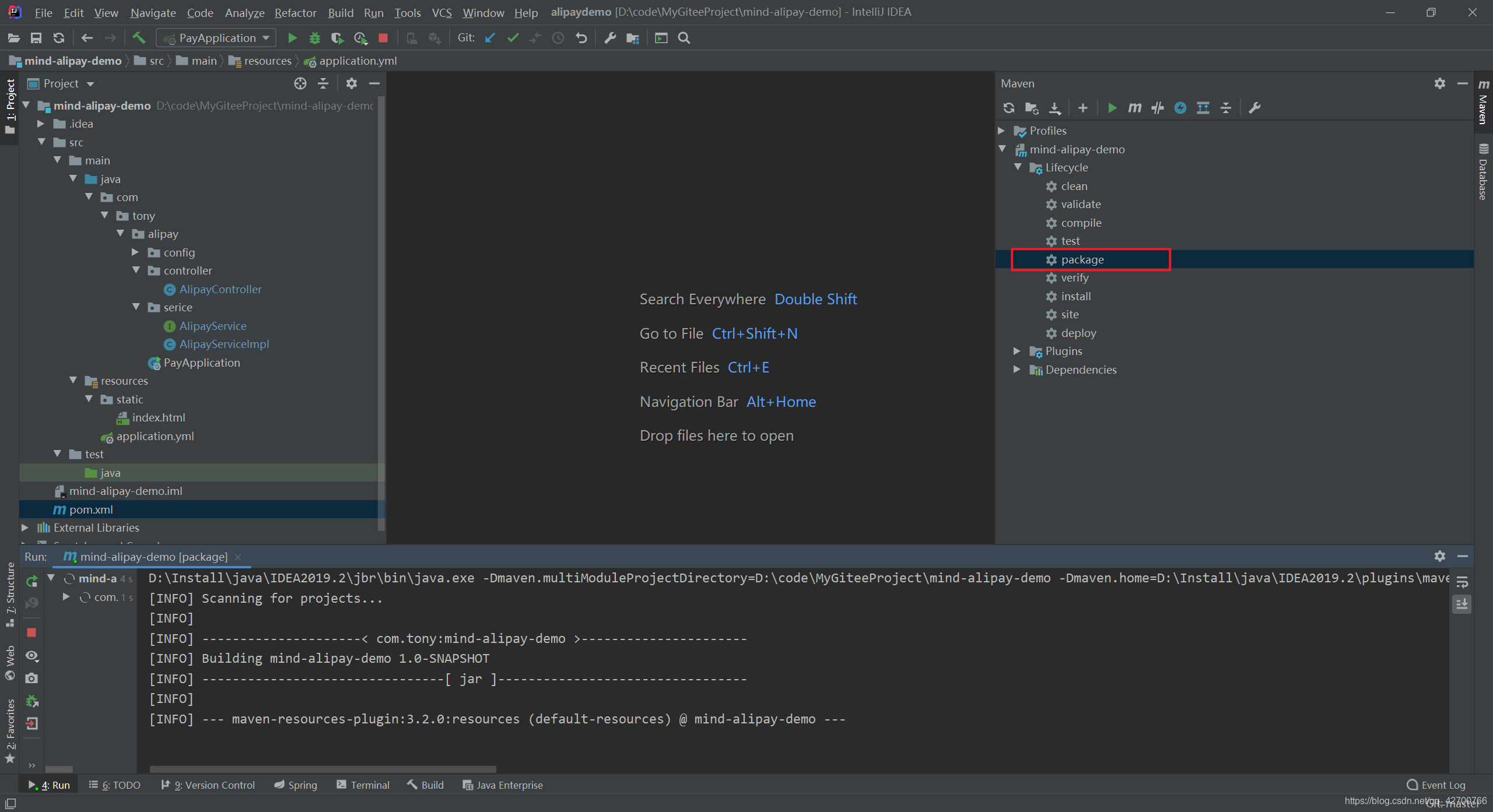Collapse the controller package node
This screenshot has height=812, width=1493.
[x=135, y=270]
